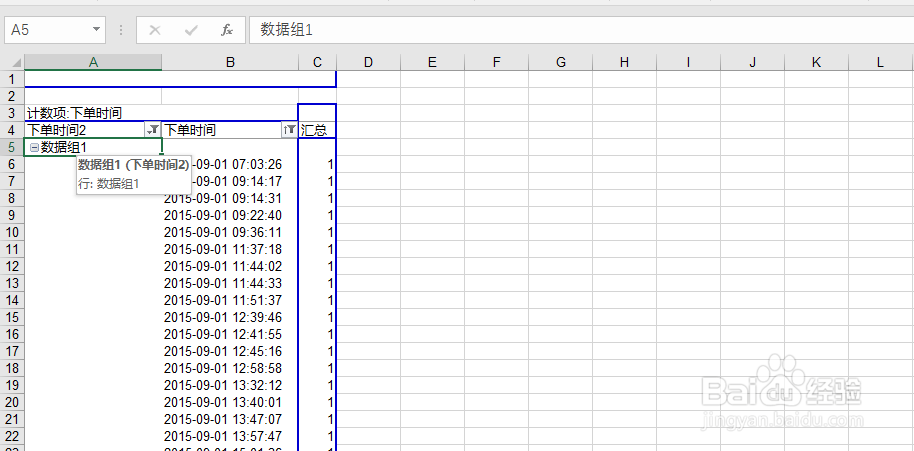This screenshot has height=451, width=914.
Task: Select row 4 header
Action: coord(12,130)
